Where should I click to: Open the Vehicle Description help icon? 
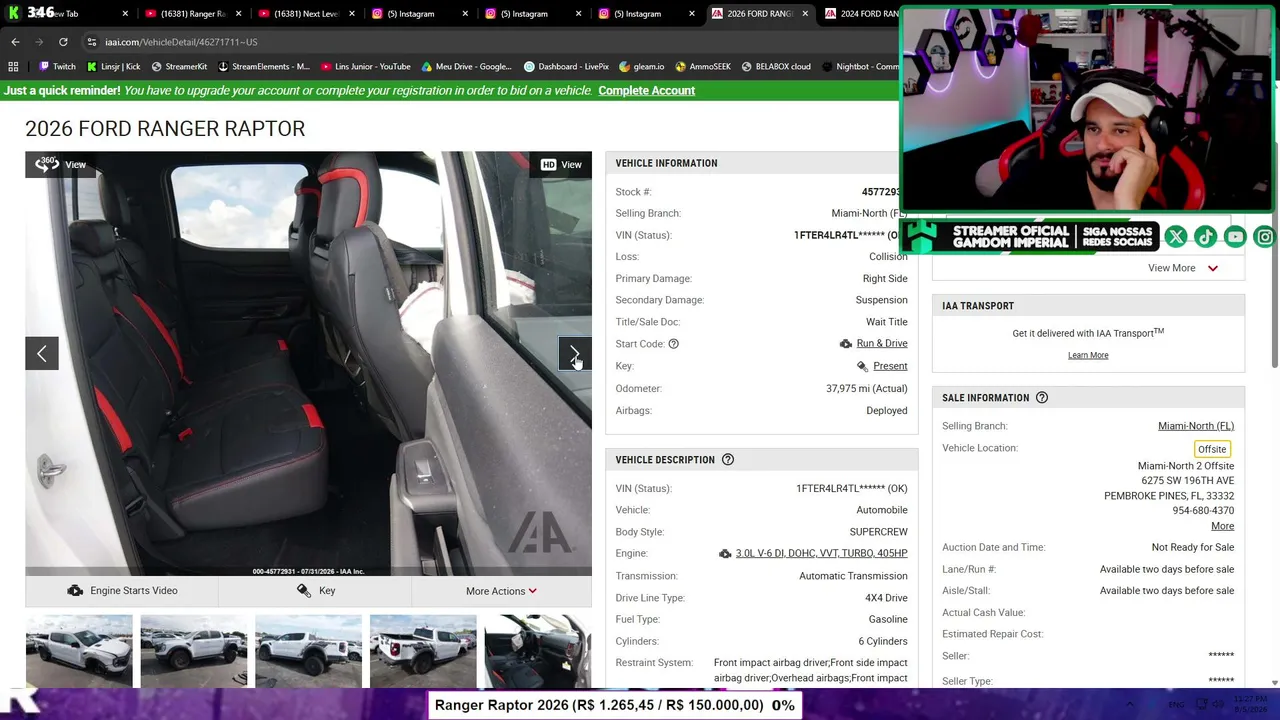(728, 460)
